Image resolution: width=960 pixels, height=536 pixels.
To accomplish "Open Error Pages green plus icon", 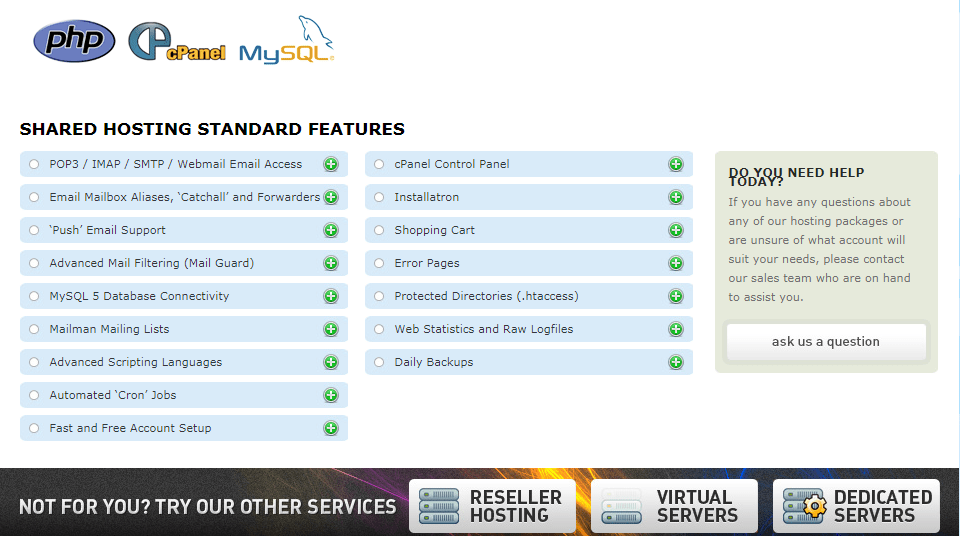I will tap(676, 263).
